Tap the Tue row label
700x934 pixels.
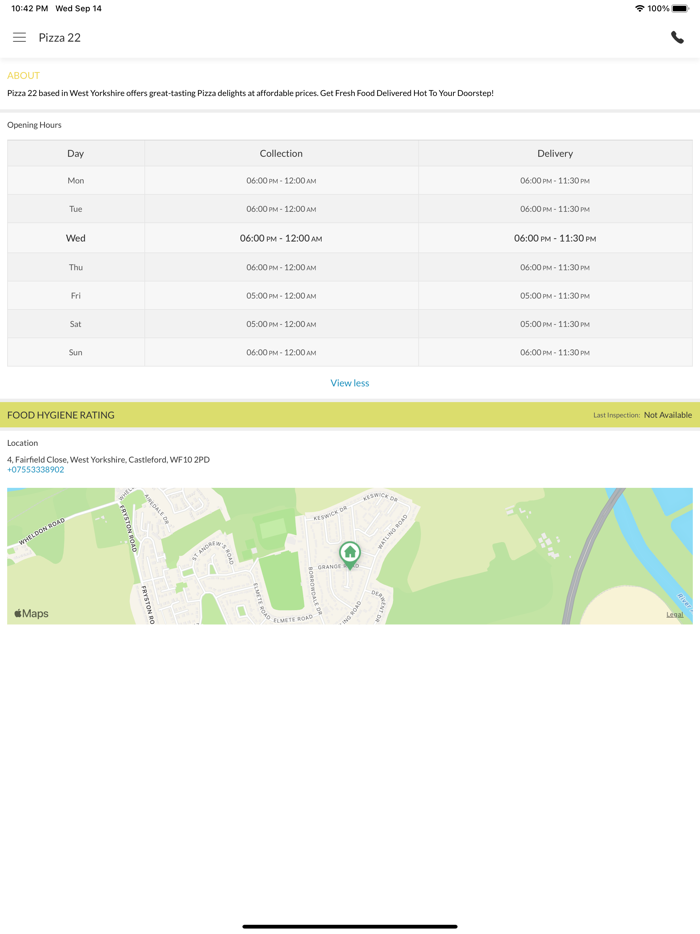tap(76, 209)
